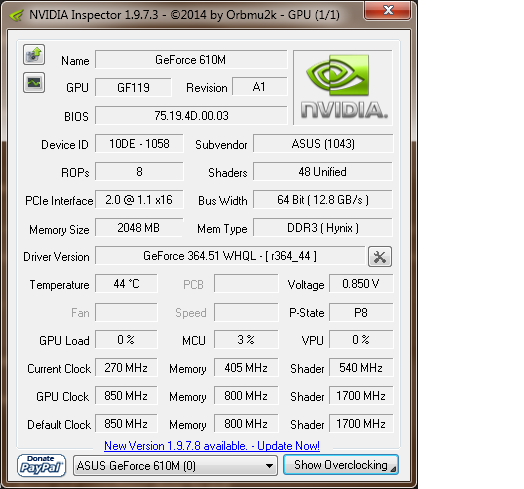Viewport: 524px width, 489px height.
Task: Expand the ASUS GeForce 610M GPU dropdown
Action: (175, 465)
